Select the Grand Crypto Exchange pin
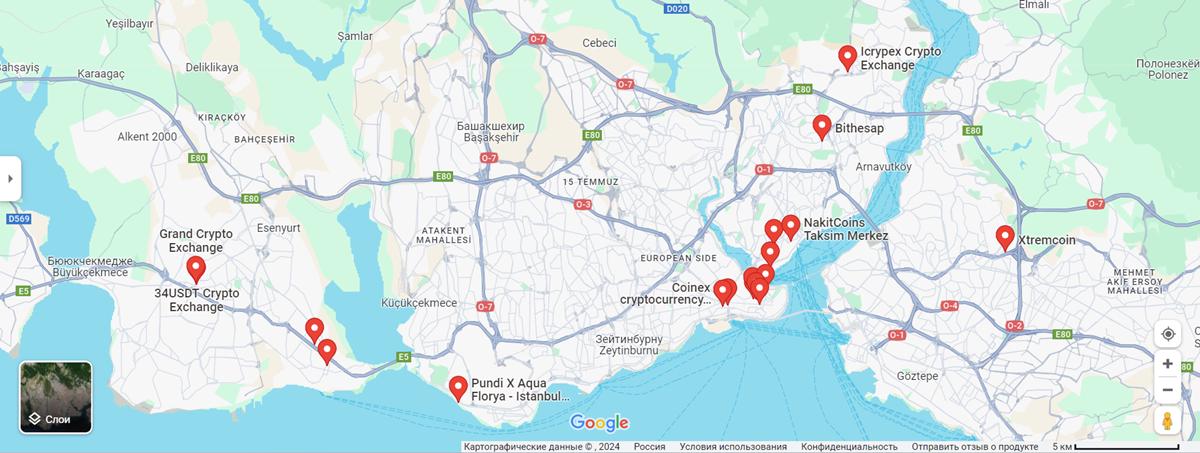Viewport: 1200px width, 453px height. (196, 268)
